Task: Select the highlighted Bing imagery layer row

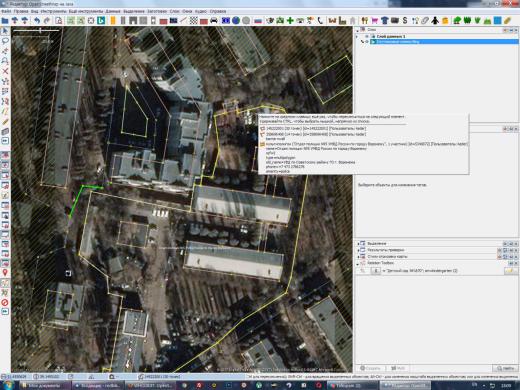Action: (444, 42)
